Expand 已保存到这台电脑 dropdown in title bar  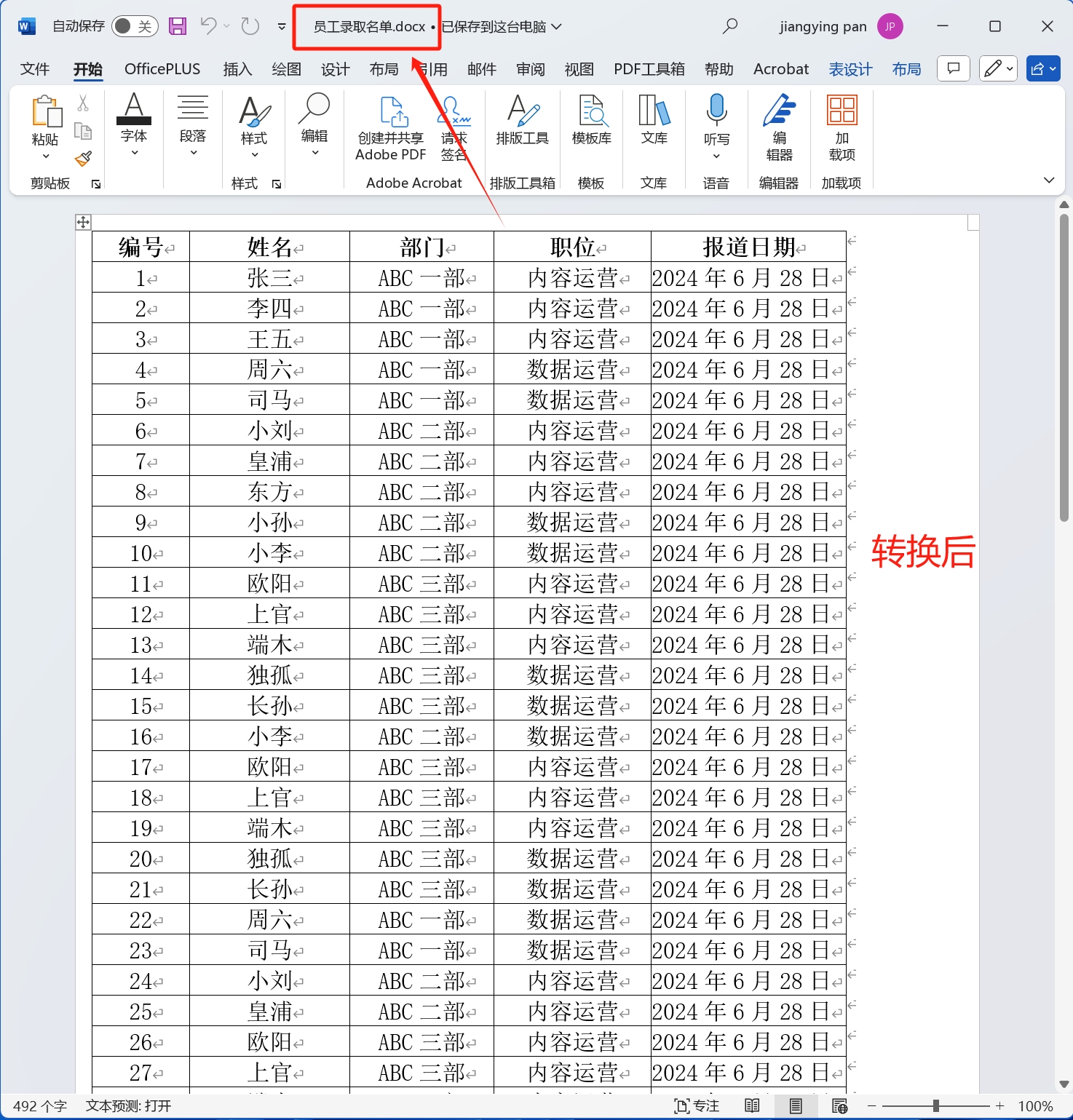click(x=558, y=26)
